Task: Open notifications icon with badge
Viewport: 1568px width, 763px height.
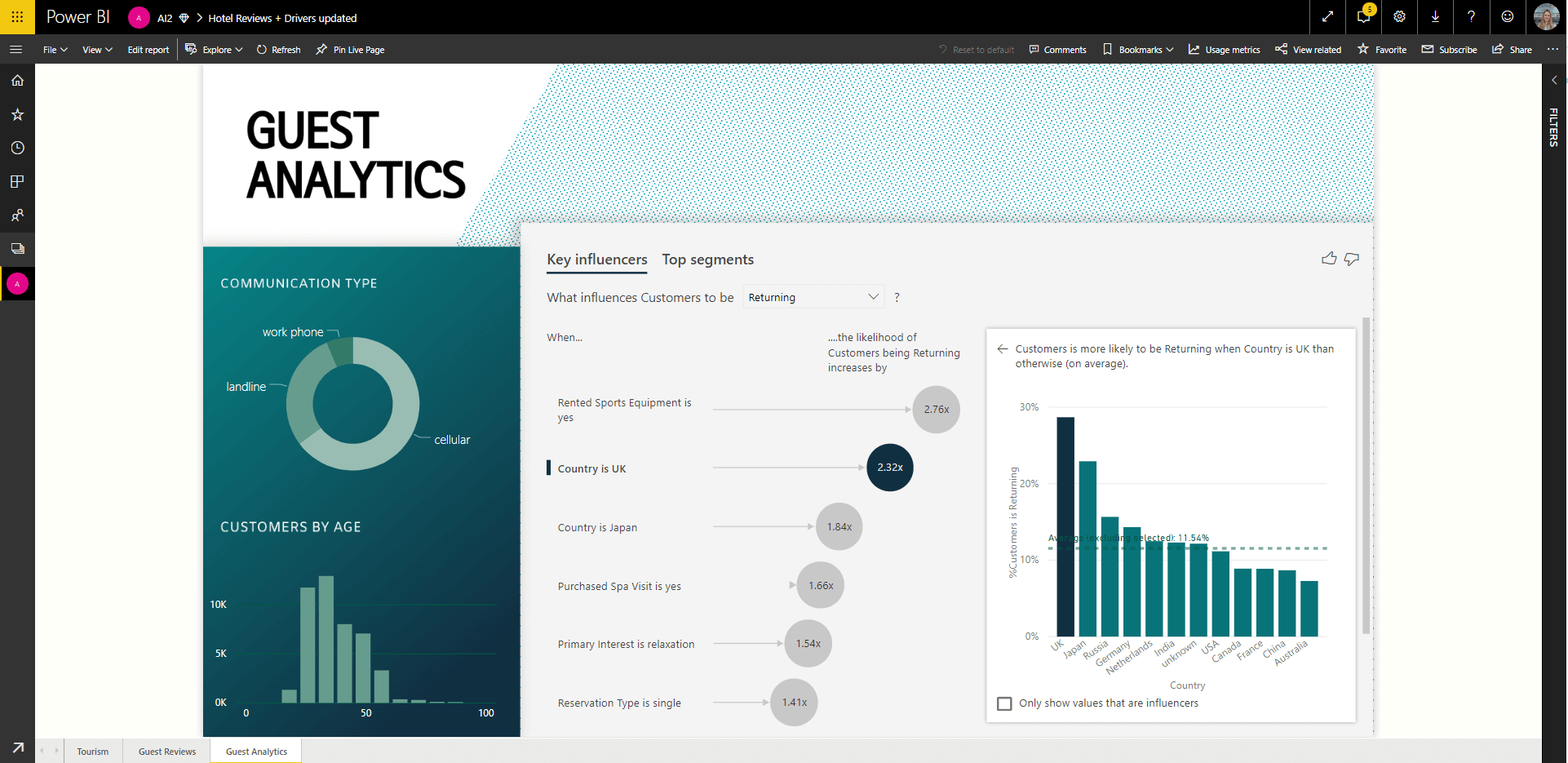Action: coord(1363,16)
